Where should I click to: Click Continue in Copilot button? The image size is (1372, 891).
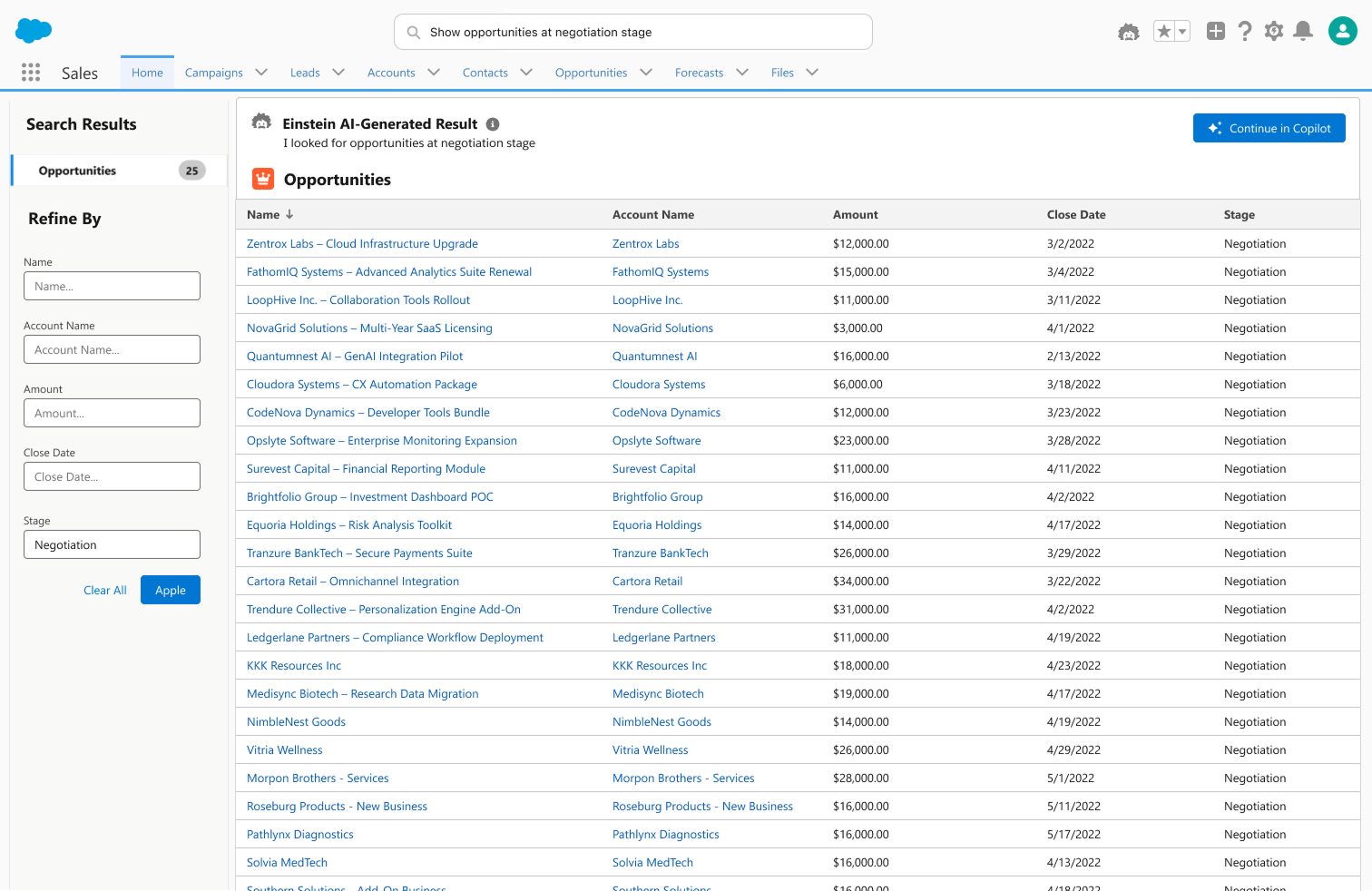[1269, 128]
